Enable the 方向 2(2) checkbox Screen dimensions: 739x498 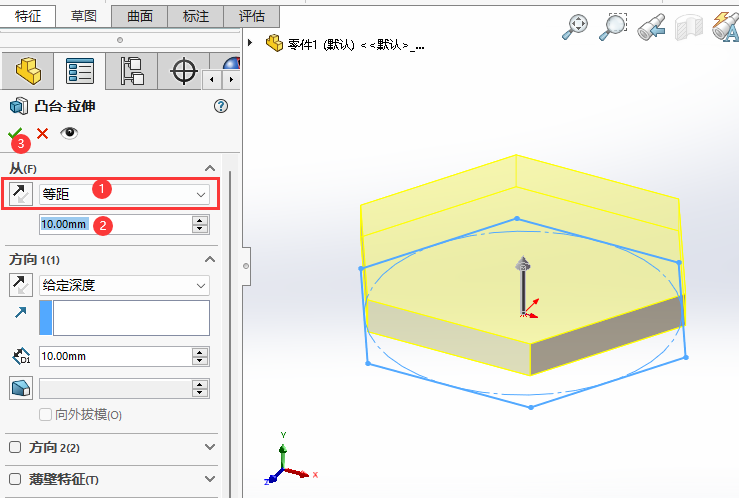(15, 447)
